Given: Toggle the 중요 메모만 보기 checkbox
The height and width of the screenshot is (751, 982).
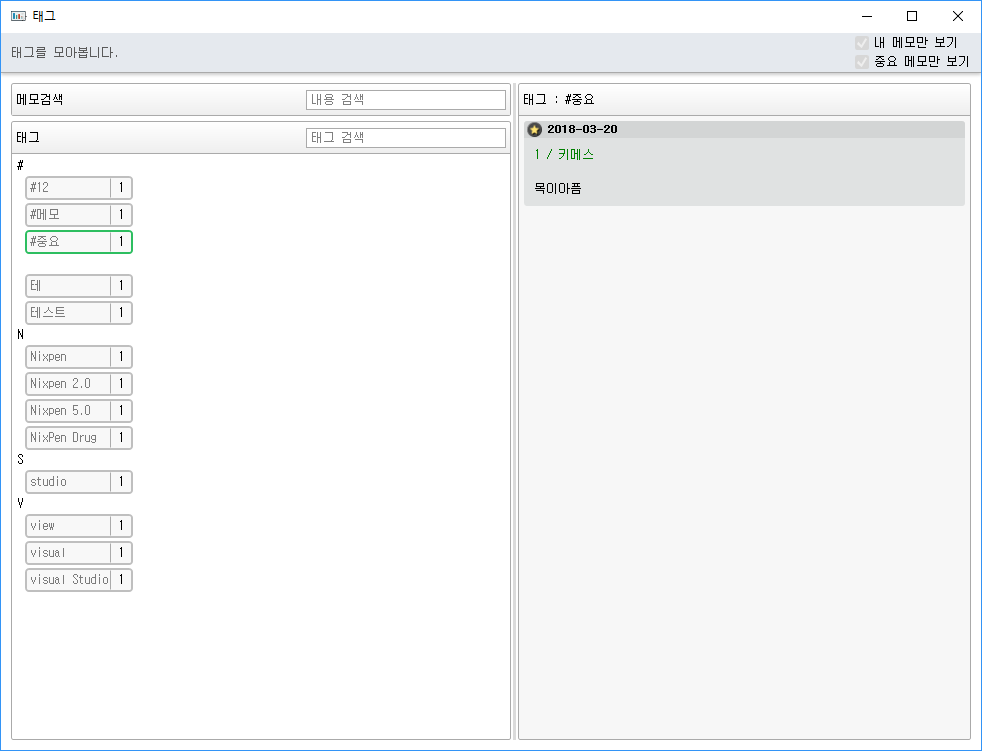Looking at the screenshot, I should click(862, 62).
